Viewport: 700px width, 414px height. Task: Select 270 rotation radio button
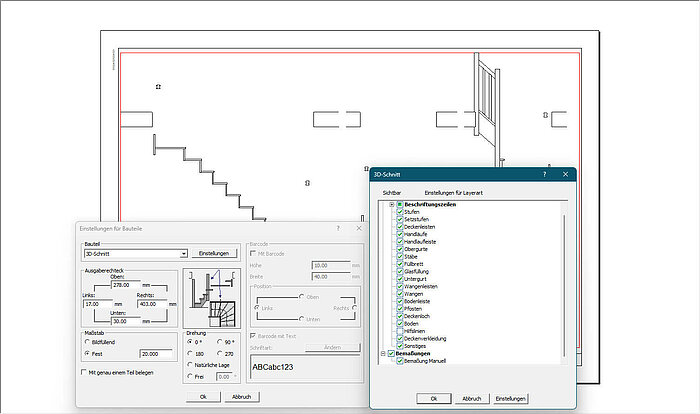pyautogui.click(x=220, y=353)
